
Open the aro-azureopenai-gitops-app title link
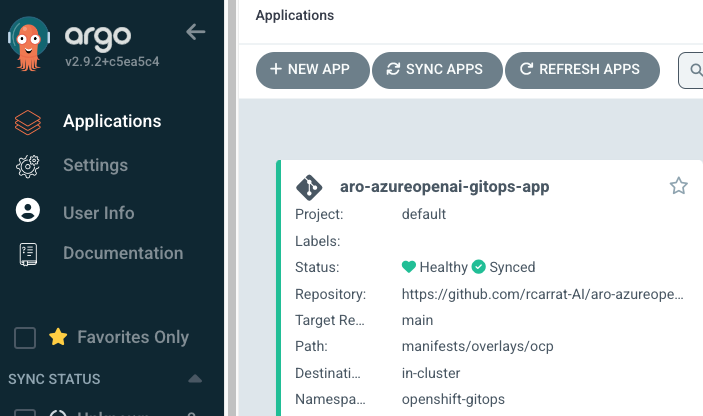pyautogui.click(x=444, y=187)
